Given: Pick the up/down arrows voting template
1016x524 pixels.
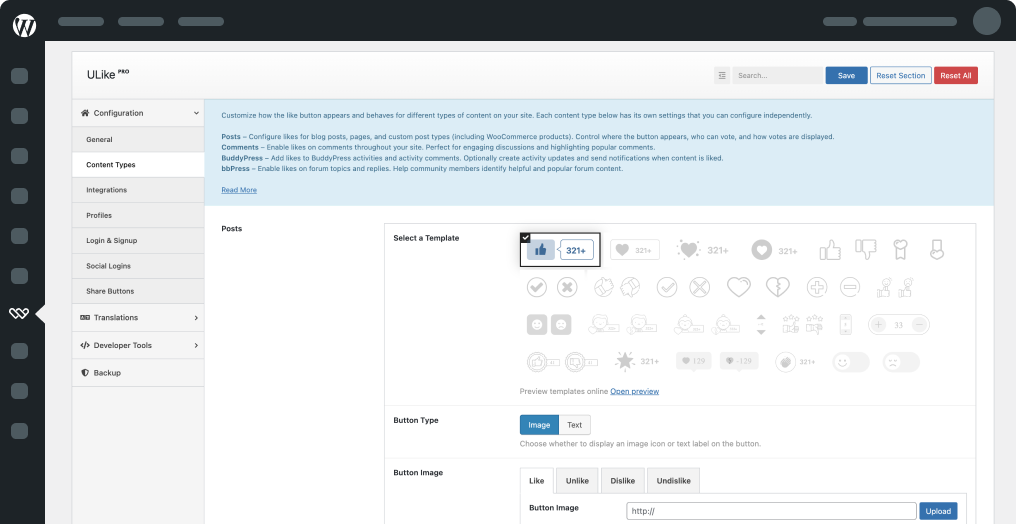Looking at the screenshot, I should tap(761, 325).
